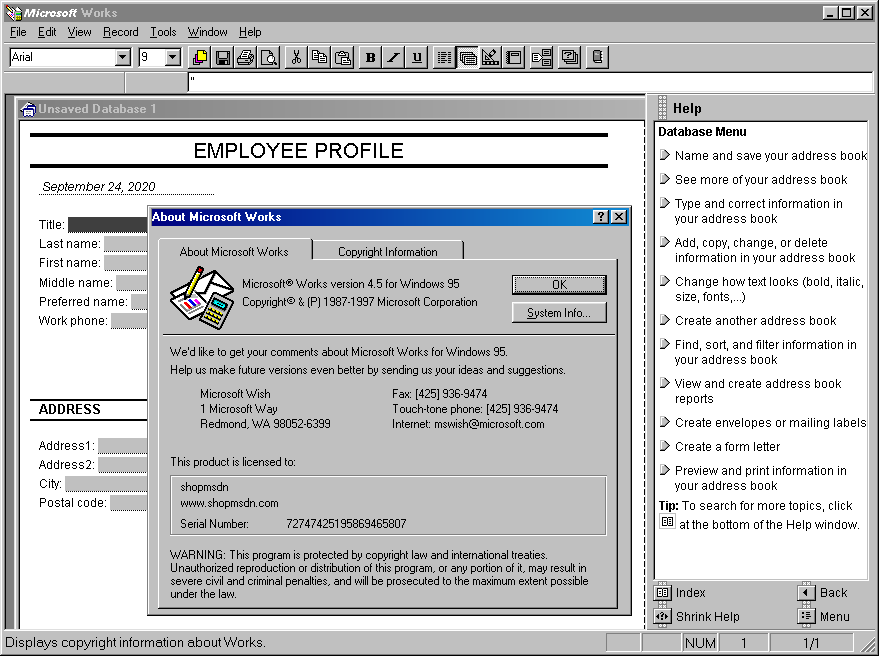
Task: Toggle Bold formatting
Action: [370, 58]
